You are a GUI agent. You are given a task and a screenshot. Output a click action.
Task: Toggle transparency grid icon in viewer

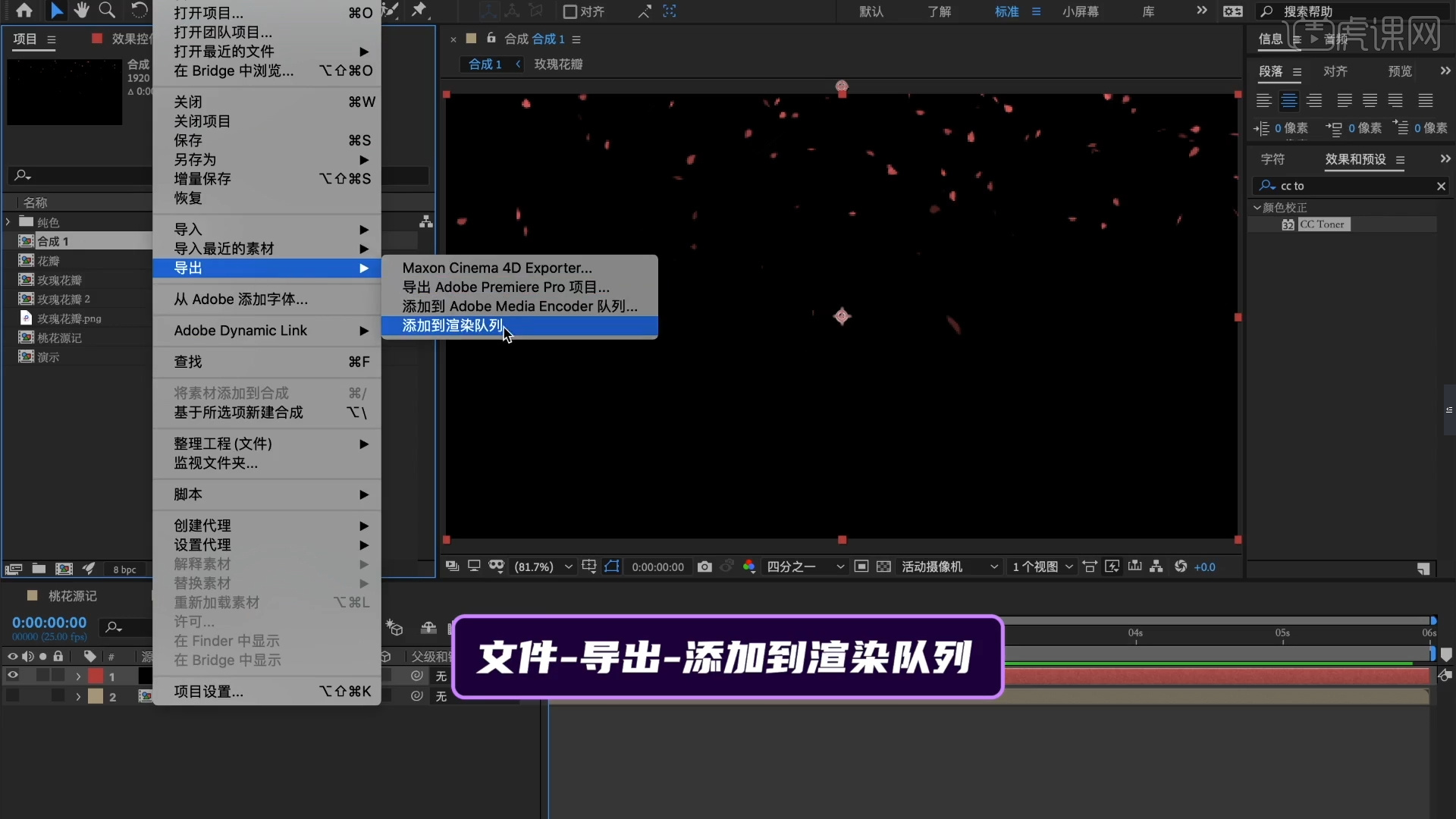coord(883,566)
